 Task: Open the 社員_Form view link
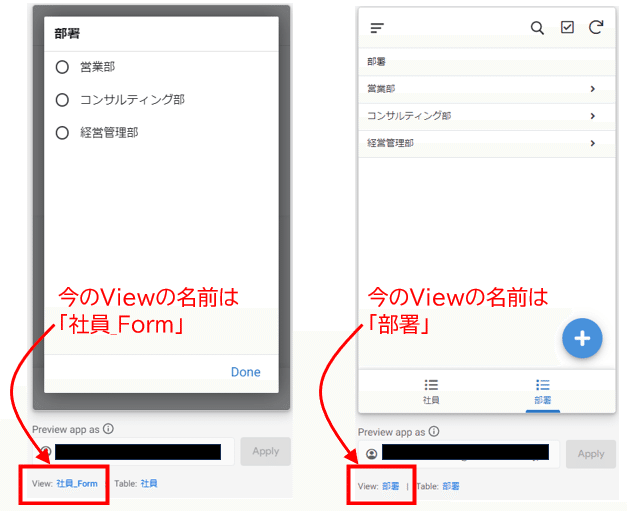coord(77,484)
